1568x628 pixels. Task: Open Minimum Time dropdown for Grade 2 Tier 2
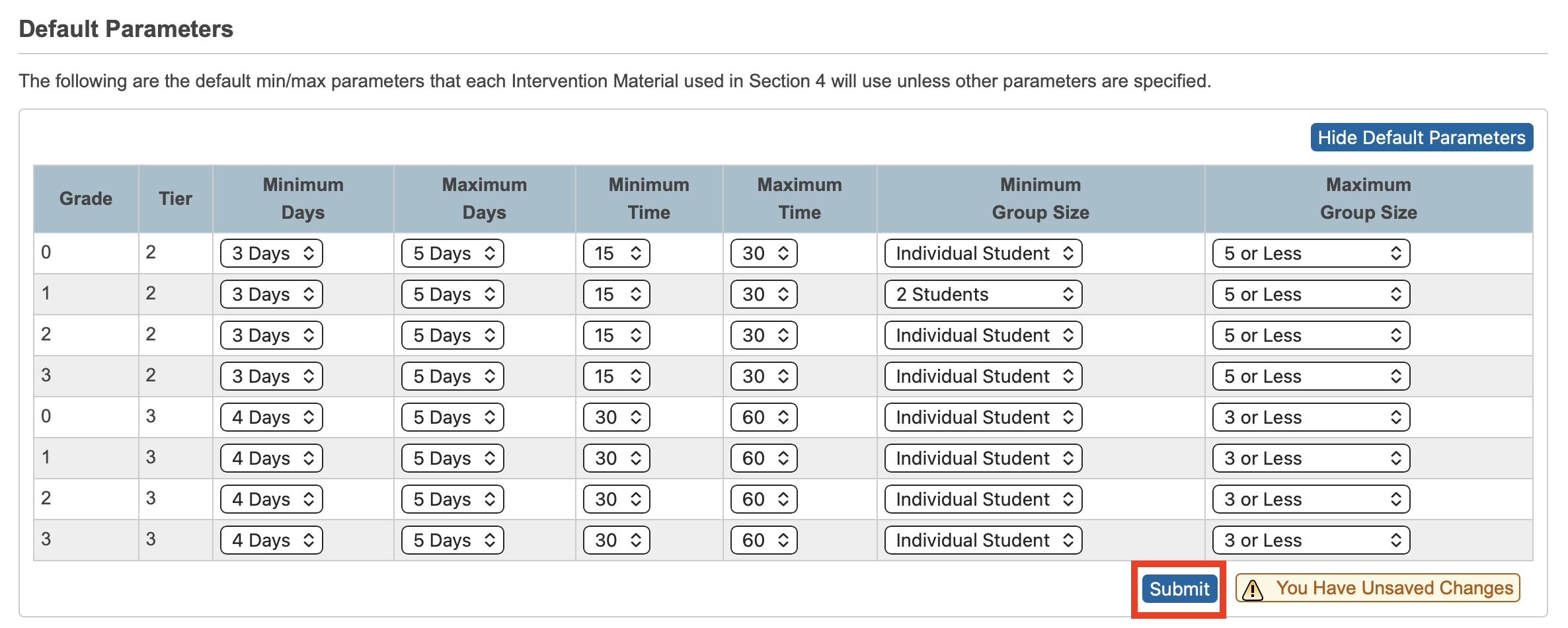pyautogui.click(x=616, y=335)
